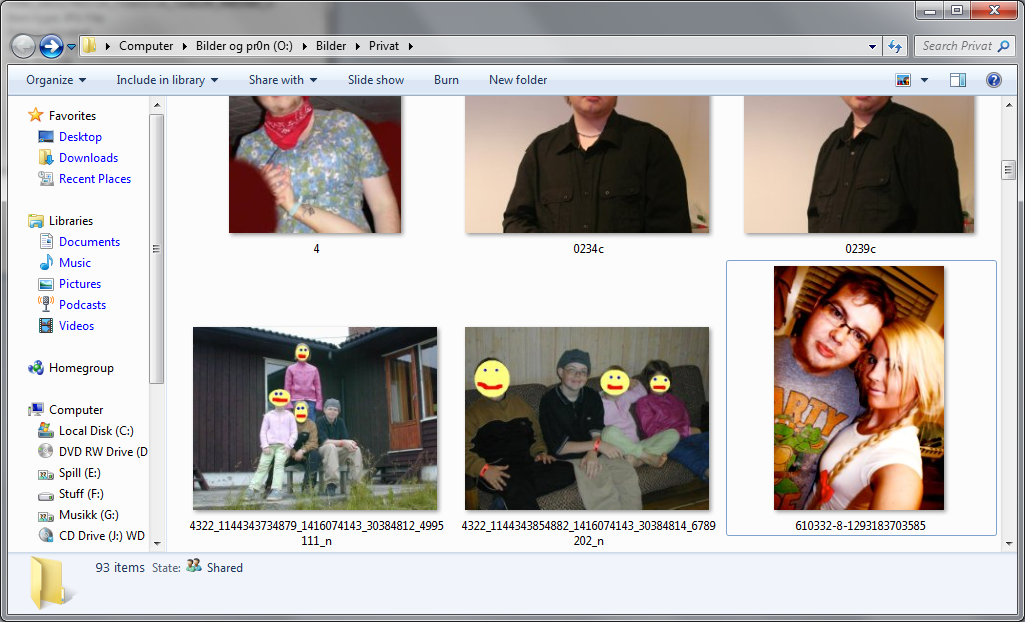The height and width of the screenshot is (622, 1025).
Task: Open the Organize menu
Action: (x=56, y=80)
